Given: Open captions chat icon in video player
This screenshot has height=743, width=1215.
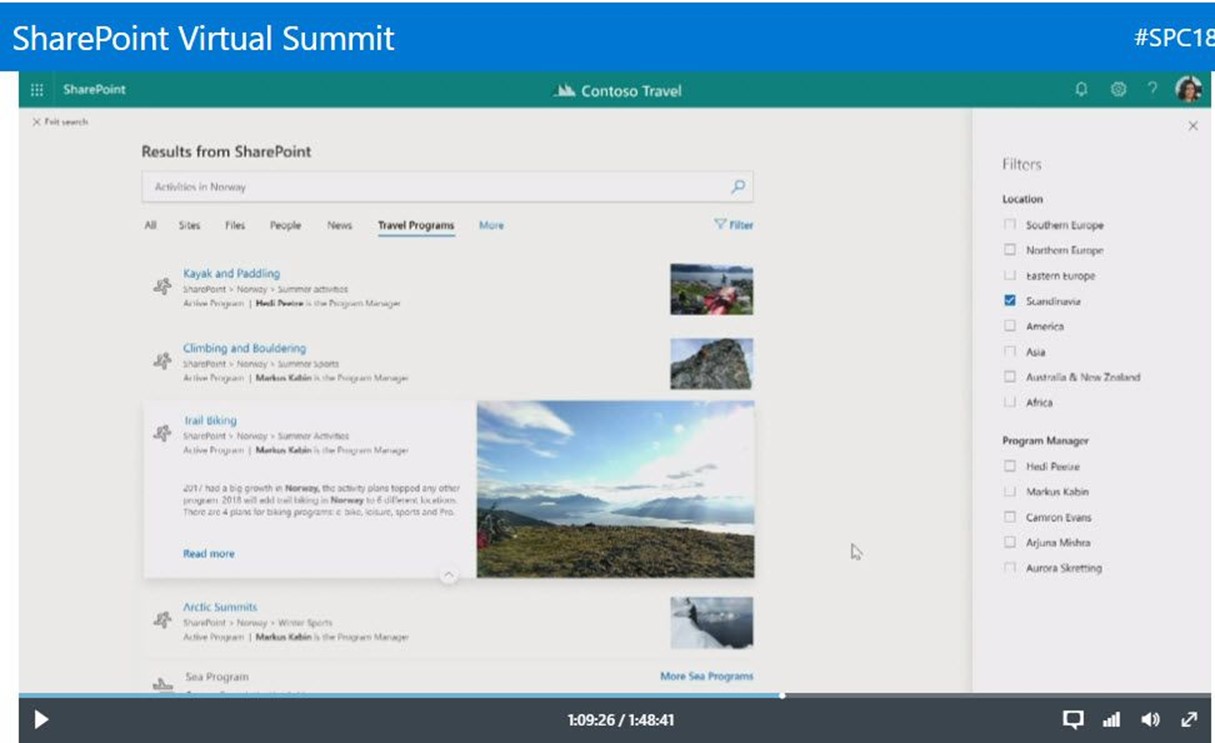Looking at the screenshot, I should [1073, 719].
